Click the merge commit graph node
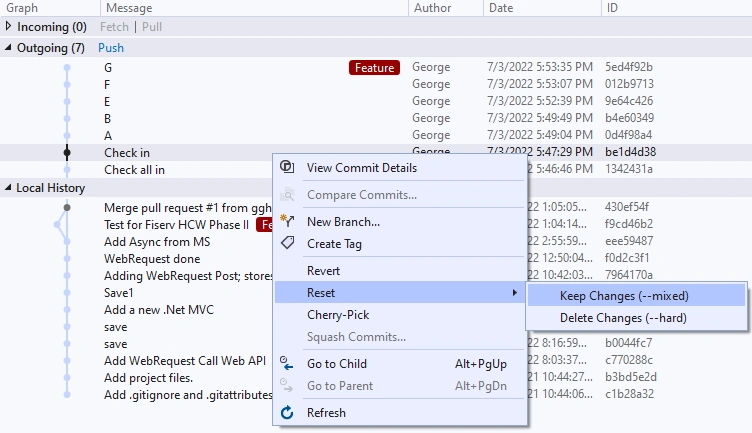Screen dimensions: 752x433 pyautogui.click(x=67, y=208)
